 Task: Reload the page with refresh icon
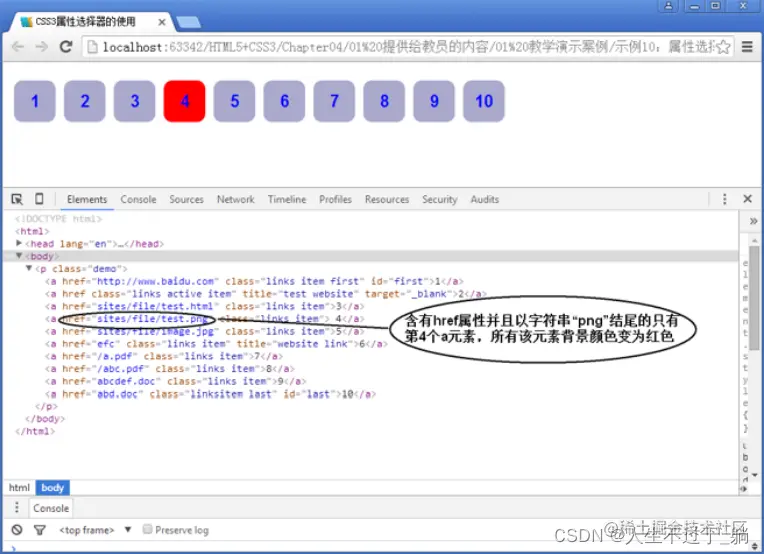[x=66, y=47]
